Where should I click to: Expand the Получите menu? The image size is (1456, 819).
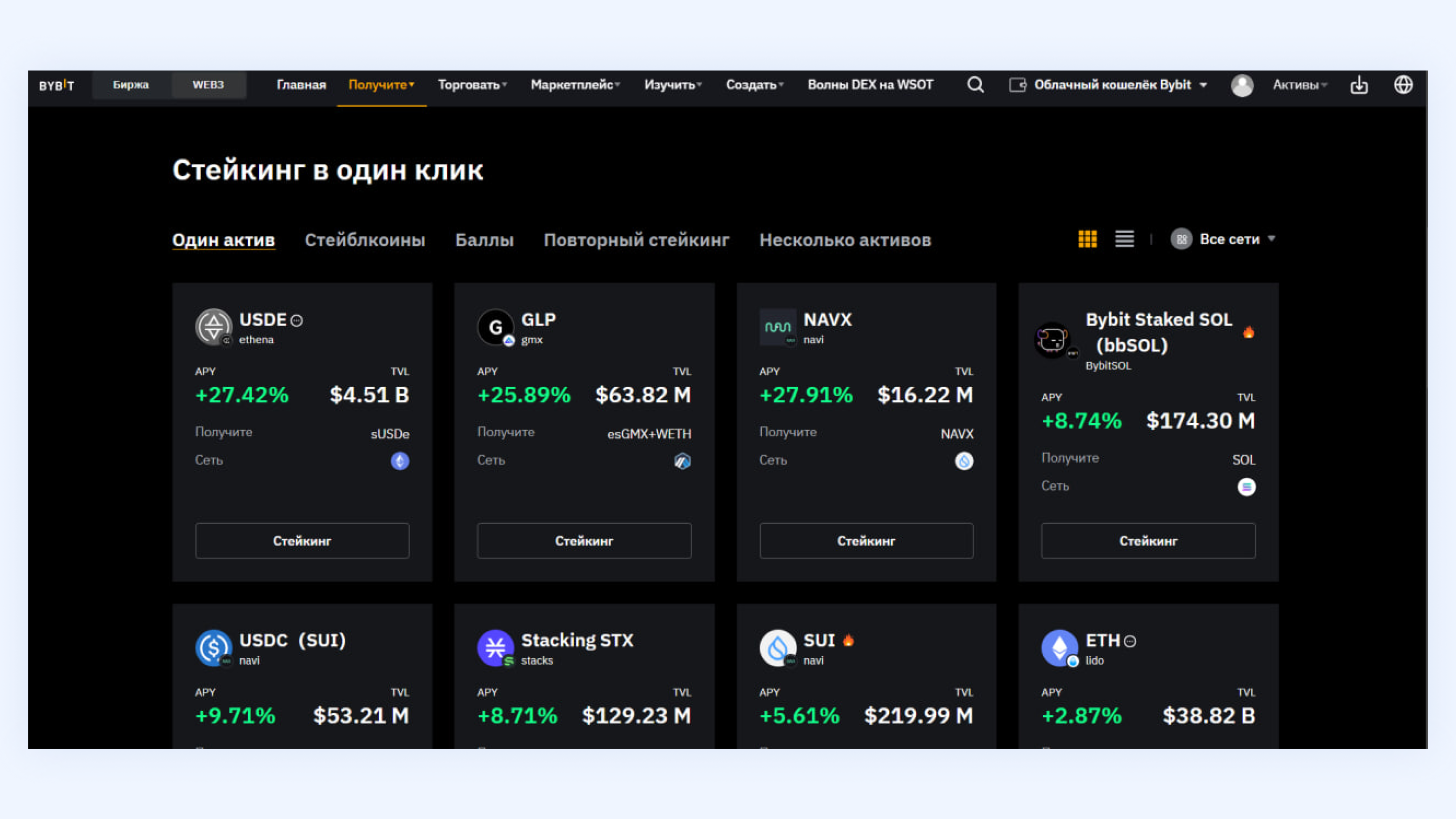pyautogui.click(x=382, y=85)
